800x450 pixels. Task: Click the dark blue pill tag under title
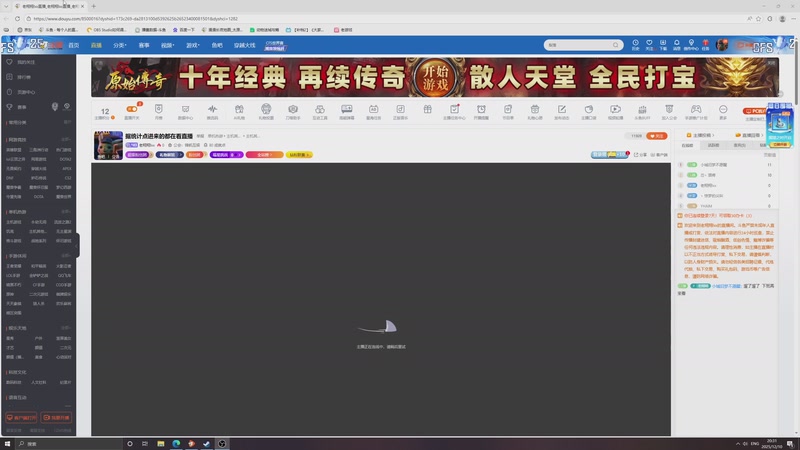coord(170,155)
